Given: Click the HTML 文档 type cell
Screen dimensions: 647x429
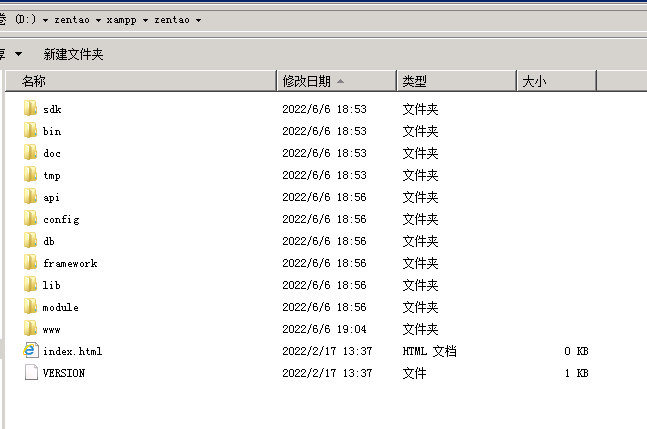Looking at the screenshot, I should (x=430, y=351).
